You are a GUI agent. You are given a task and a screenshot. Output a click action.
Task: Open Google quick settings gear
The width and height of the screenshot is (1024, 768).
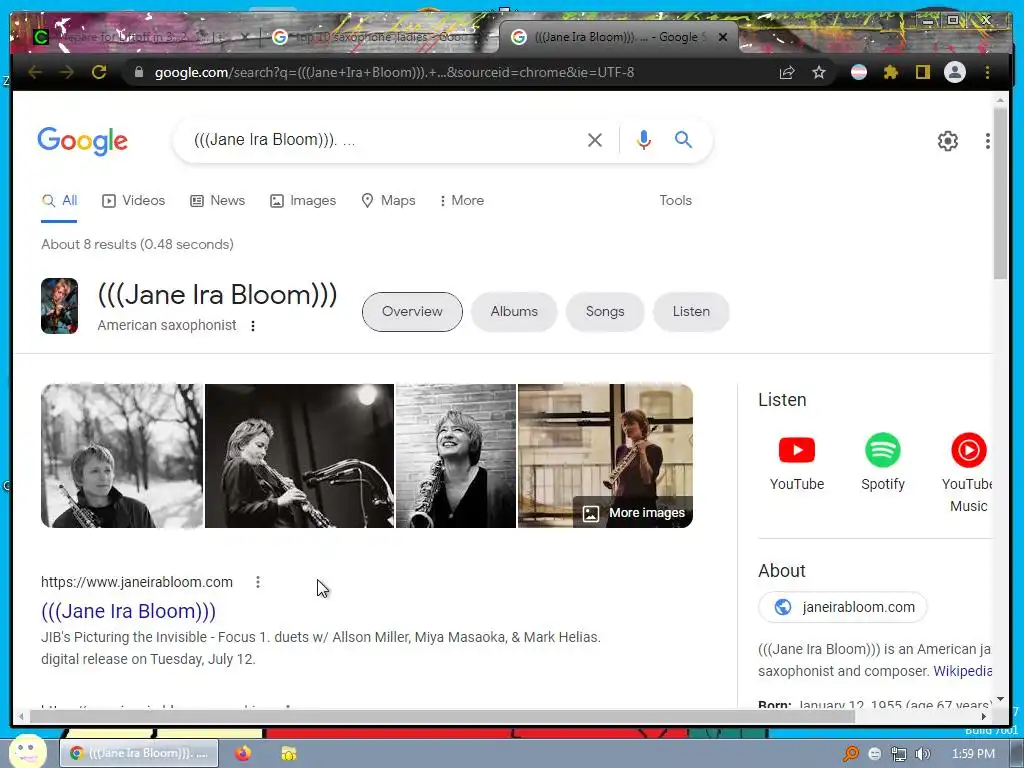[948, 141]
